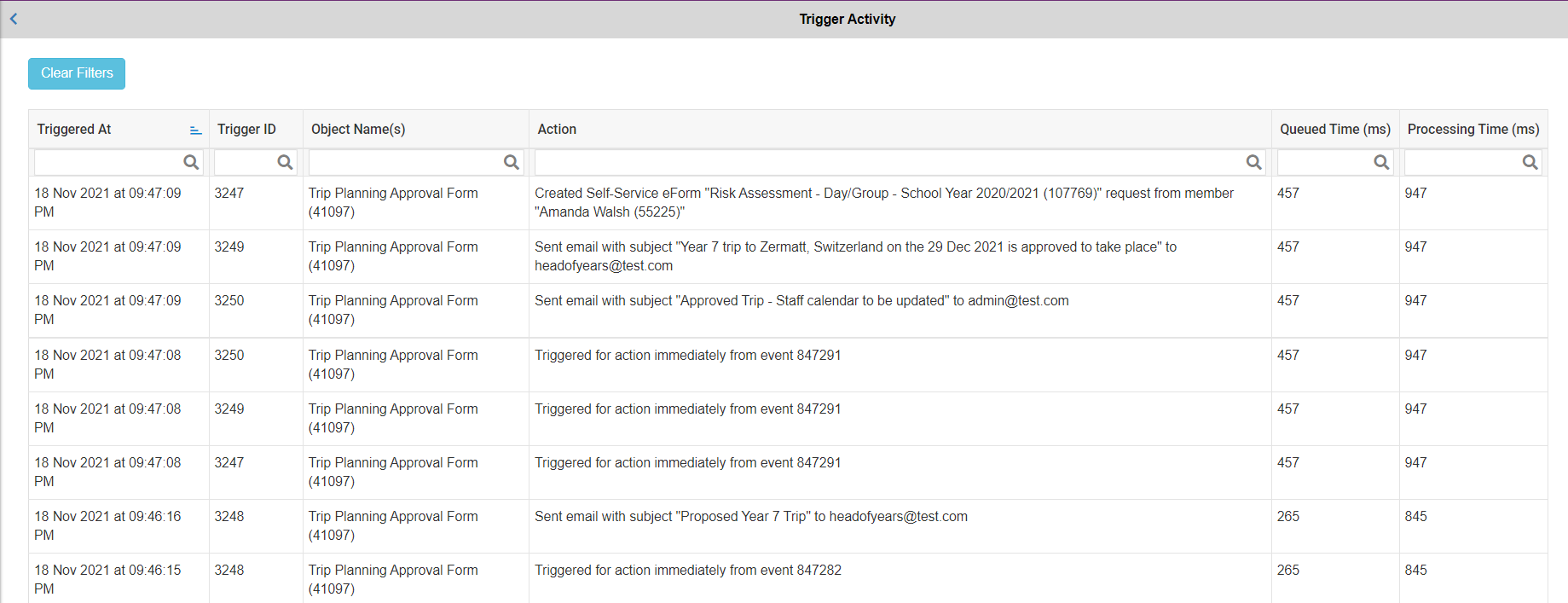Toggle sort icon in Triggered At header
The height and width of the screenshot is (603, 1568).
(x=195, y=130)
